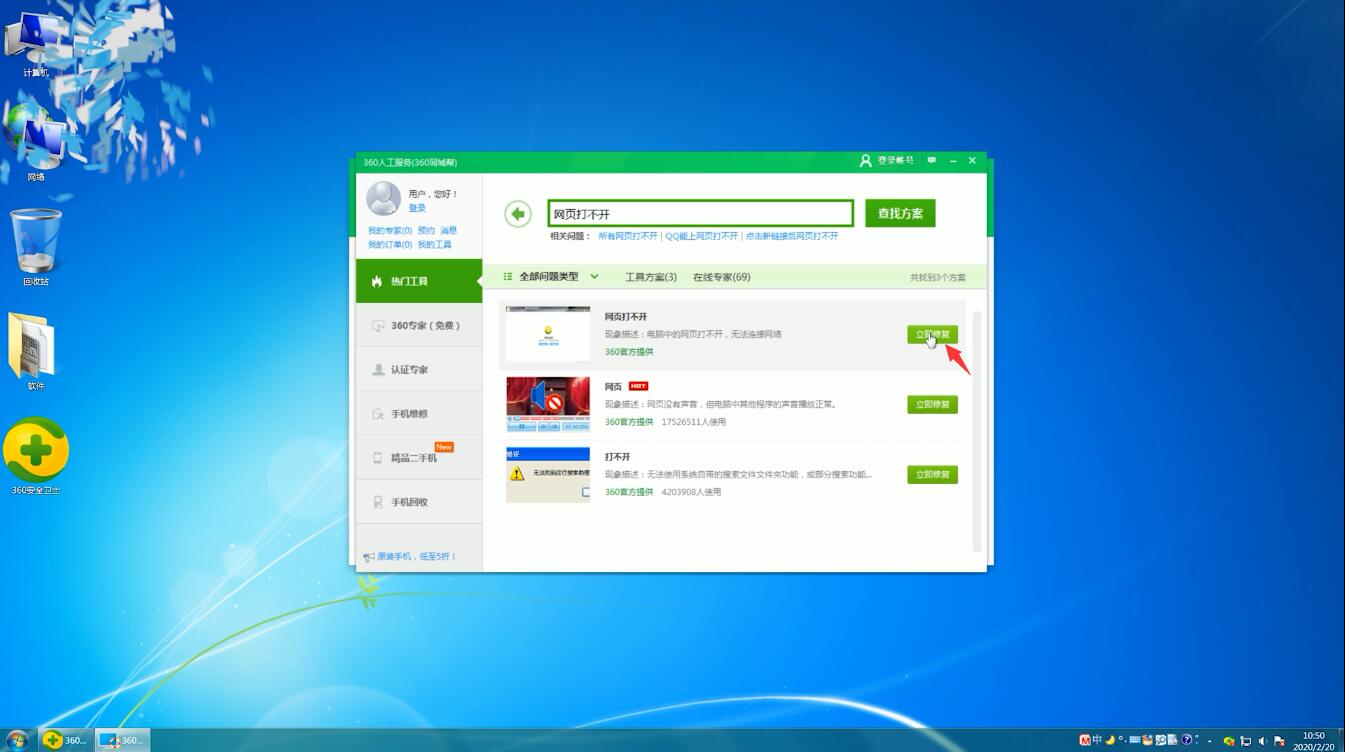Open the 点击新链接后网页打不开 related link

792,236
